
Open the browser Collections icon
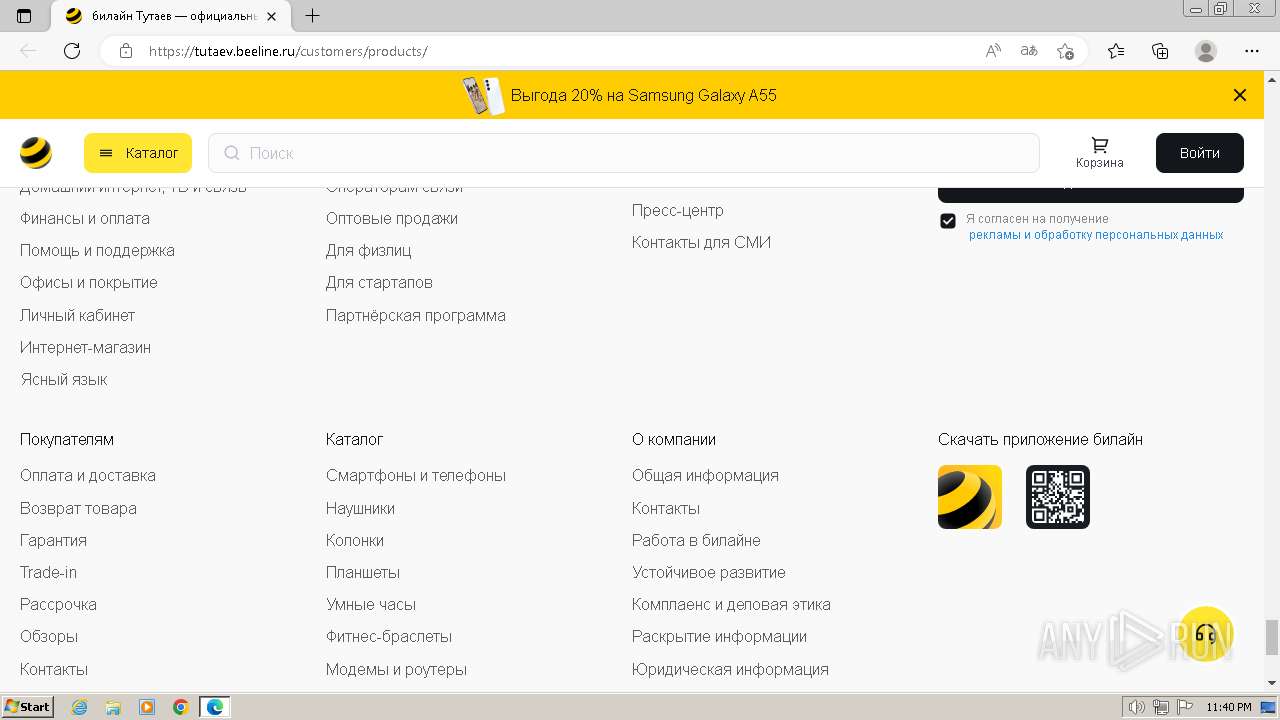click(x=1160, y=51)
